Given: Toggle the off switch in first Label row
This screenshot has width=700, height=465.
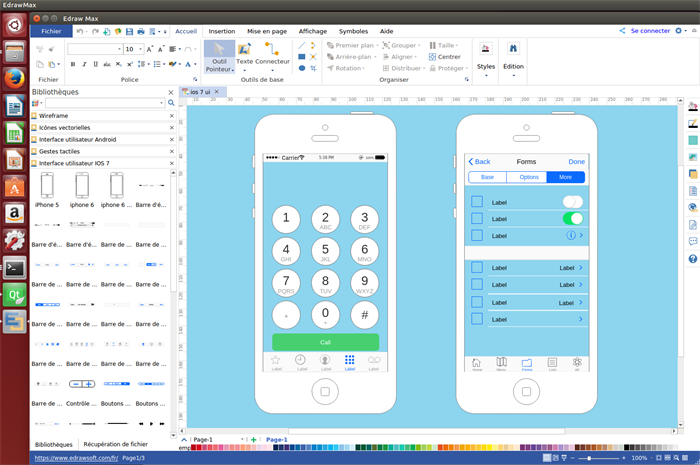Looking at the screenshot, I should [x=573, y=202].
